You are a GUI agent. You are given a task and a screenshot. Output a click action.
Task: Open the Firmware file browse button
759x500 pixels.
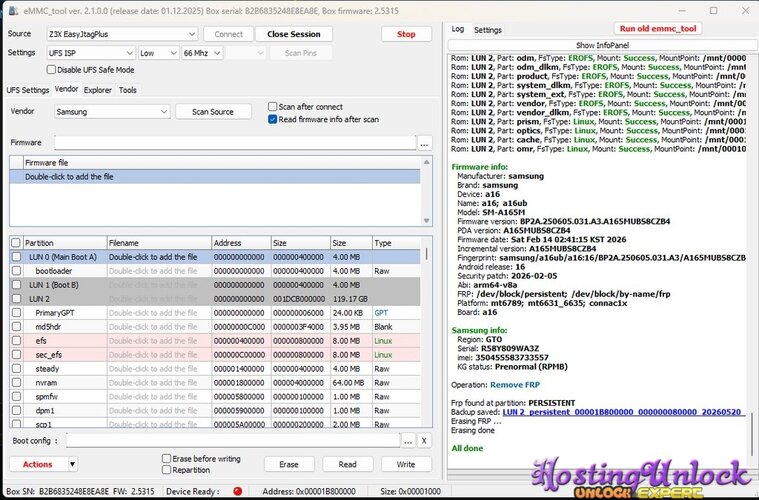click(x=425, y=143)
